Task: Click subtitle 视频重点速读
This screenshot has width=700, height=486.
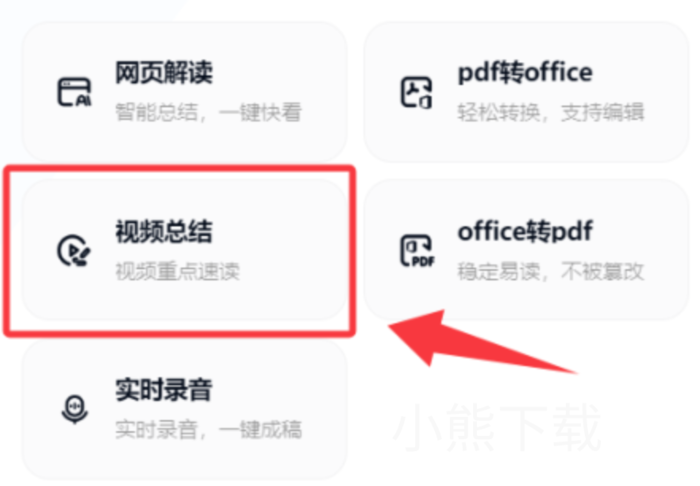Action: 178,271
